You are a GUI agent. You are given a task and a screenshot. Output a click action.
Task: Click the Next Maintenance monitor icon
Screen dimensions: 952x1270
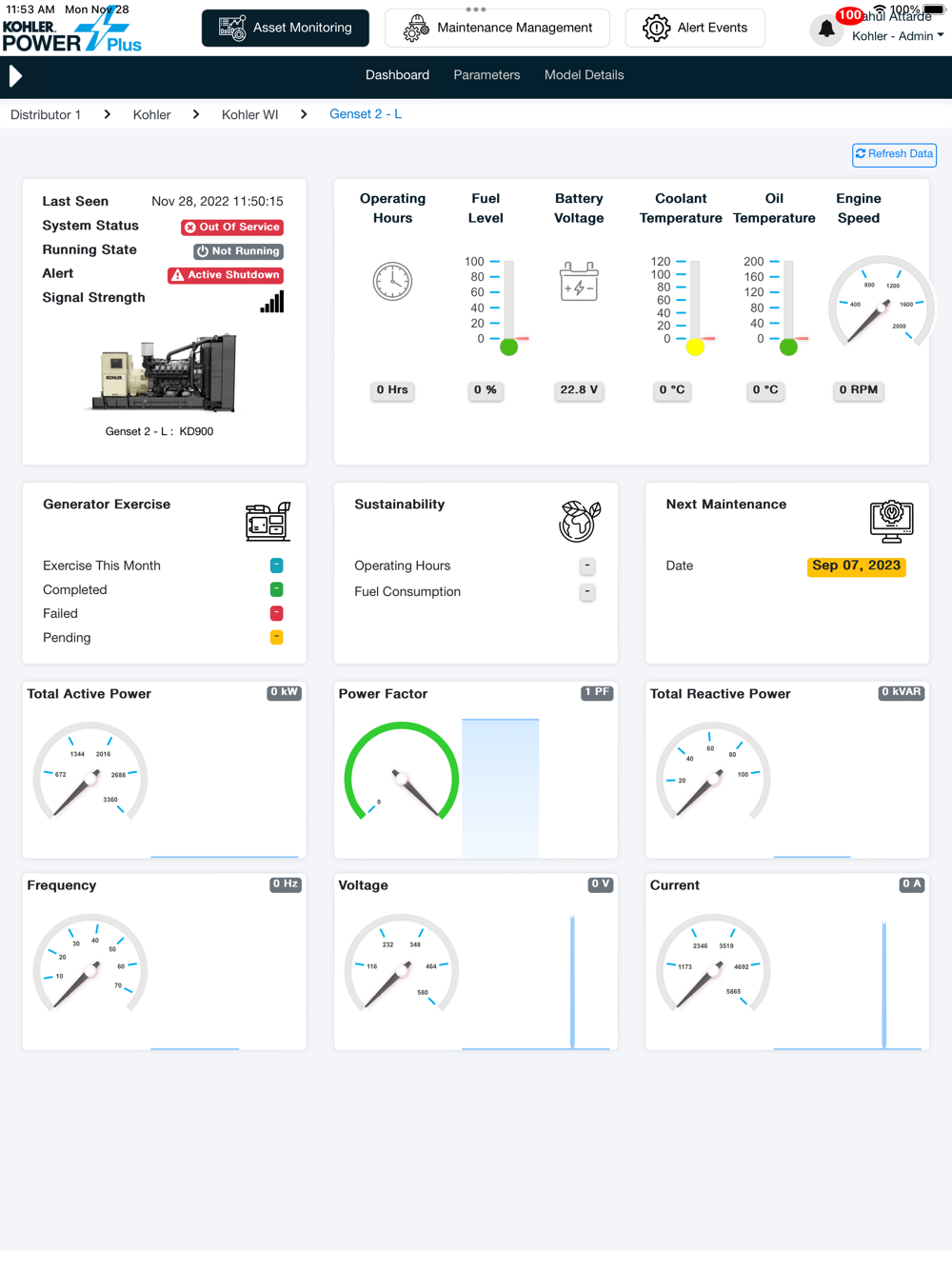click(891, 522)
